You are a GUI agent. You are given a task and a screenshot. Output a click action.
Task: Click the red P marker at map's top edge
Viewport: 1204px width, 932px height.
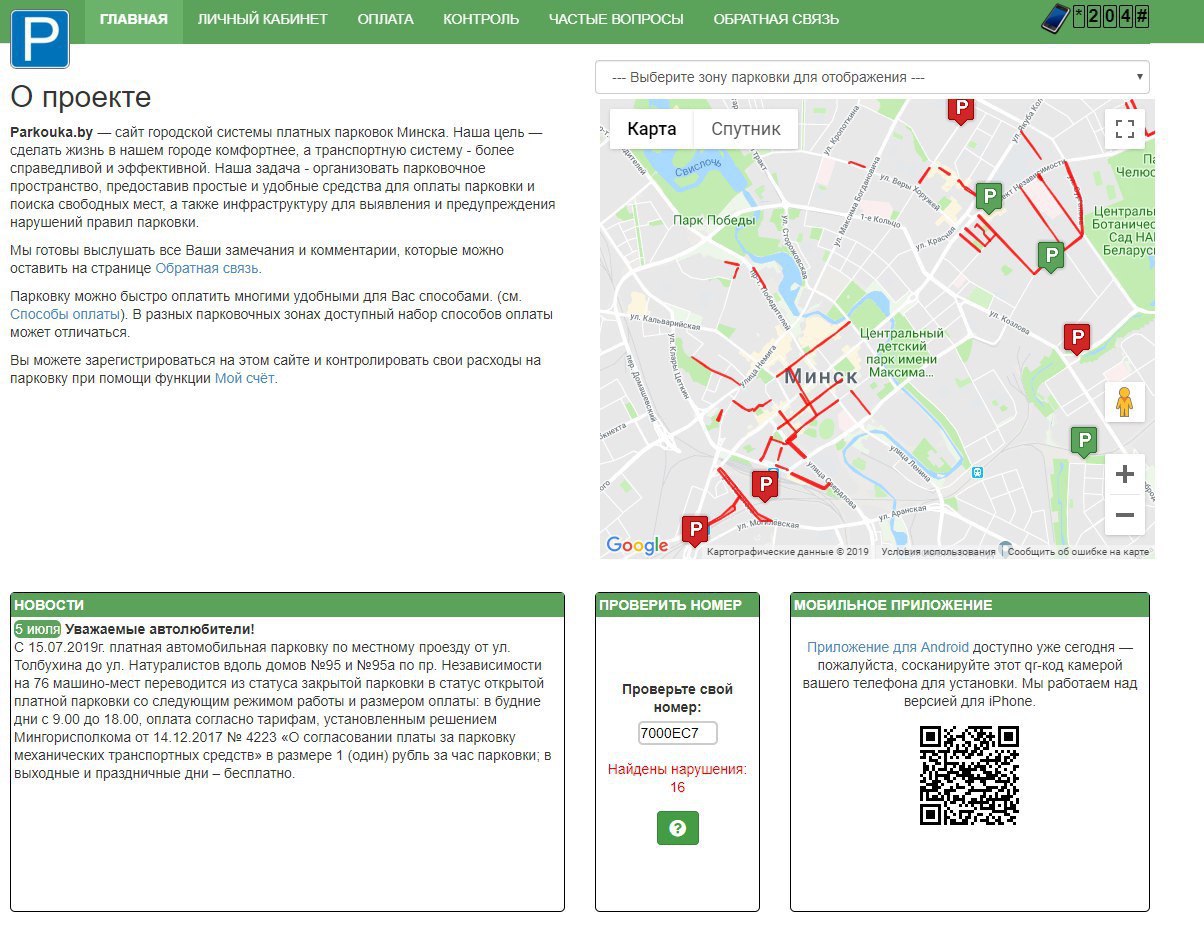[961, 110]
